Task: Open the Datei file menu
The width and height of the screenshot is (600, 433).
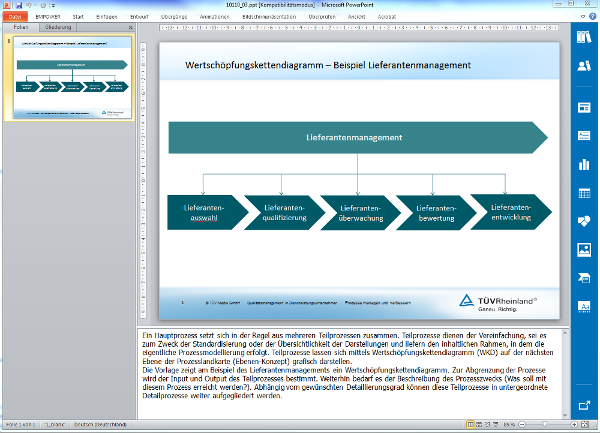Action: point(16,17)
